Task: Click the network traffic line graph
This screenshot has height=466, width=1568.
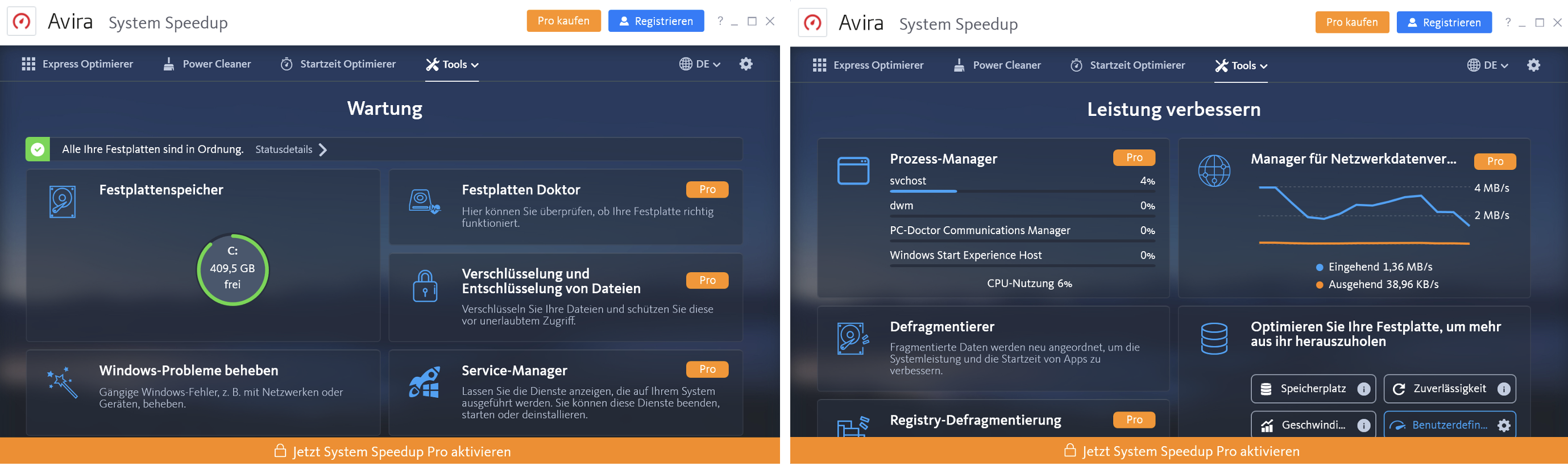Action: [1364, 216]
